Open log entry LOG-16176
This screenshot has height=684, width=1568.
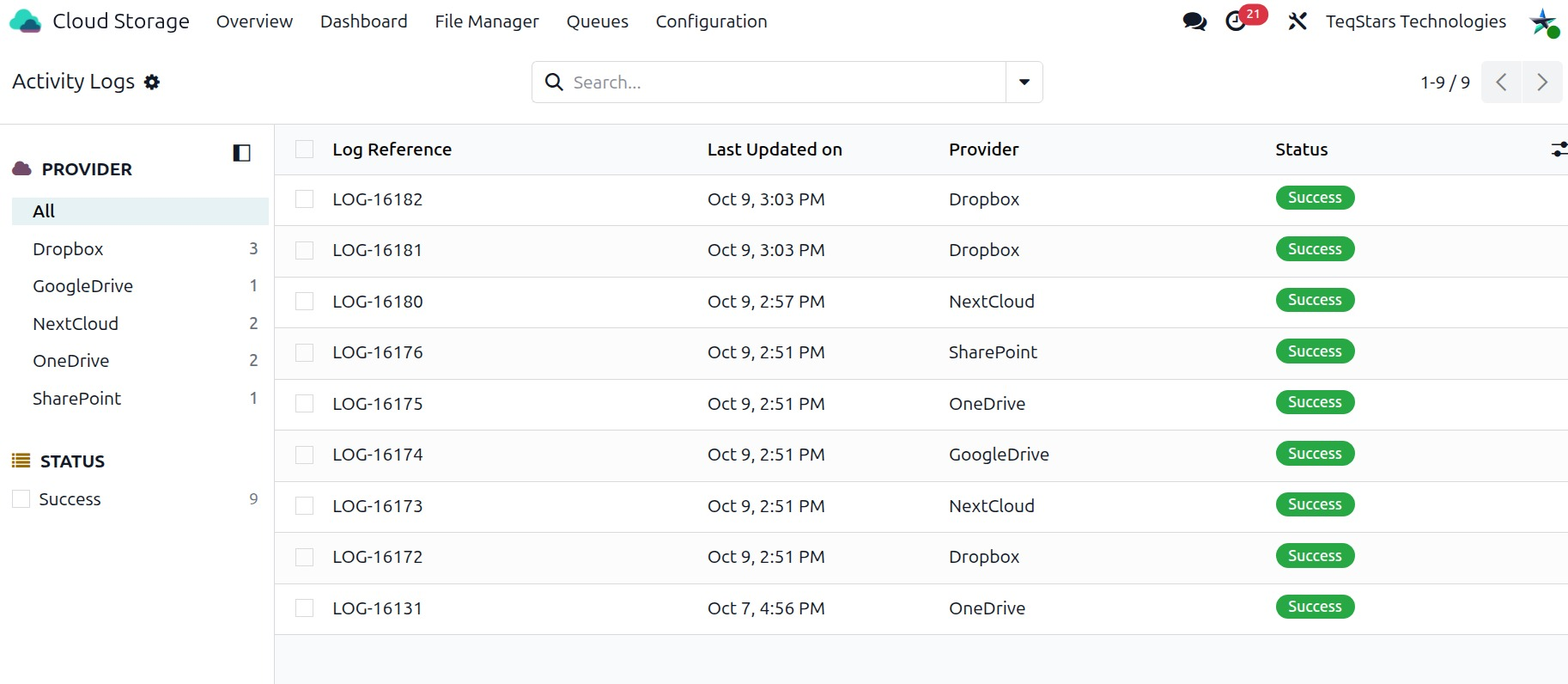point(378,352)
